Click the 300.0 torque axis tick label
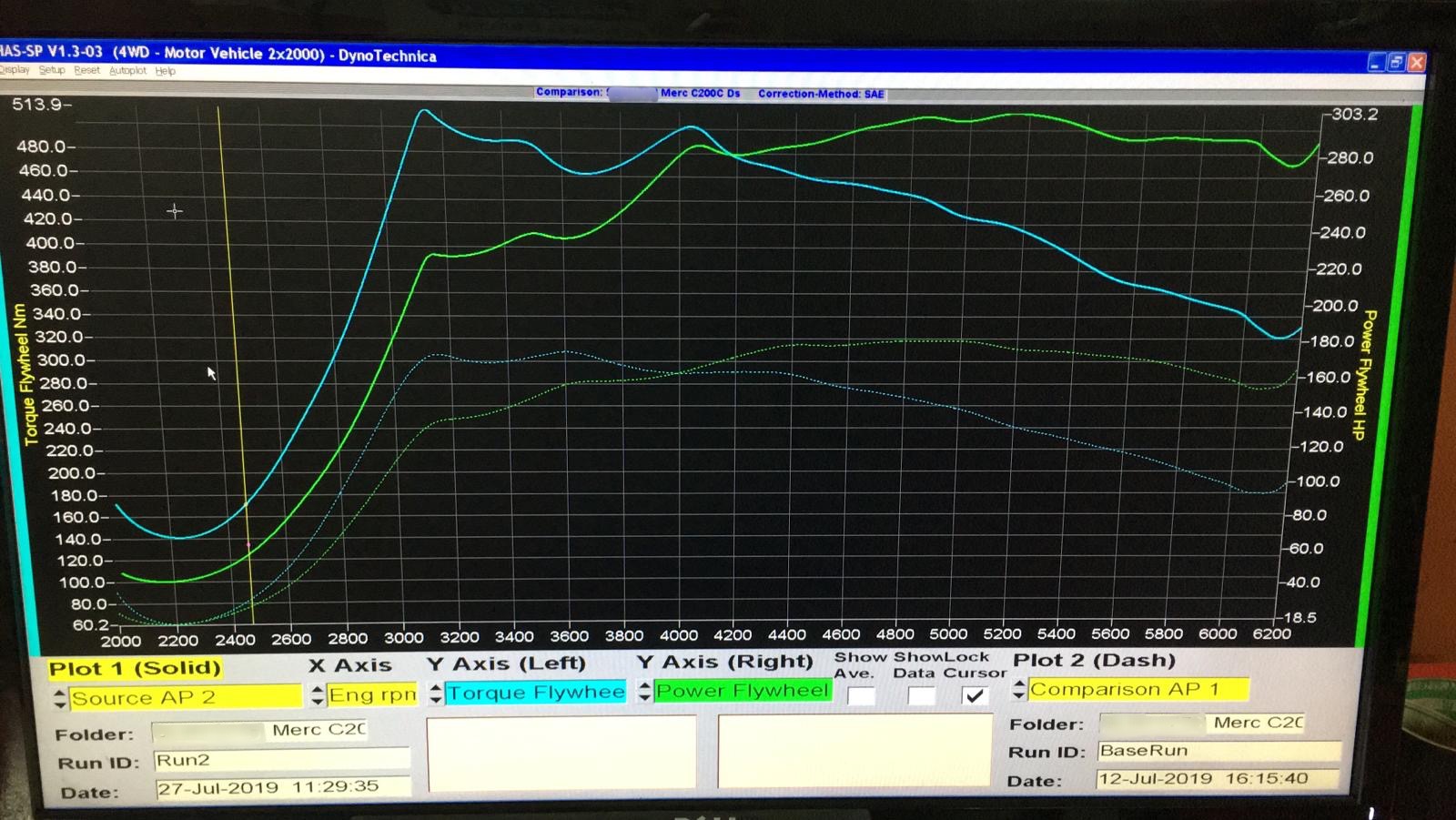The height and width of the screenshot is (820, 1456). [60, 360]
